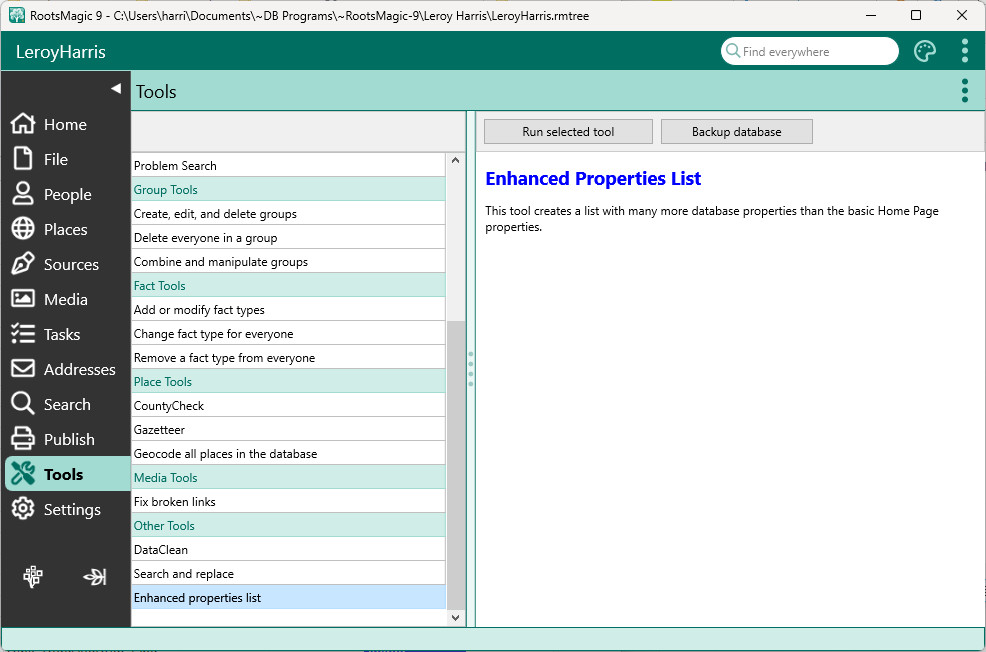Open the Sources pen icon
986x652 pixels.
[x=23, y=264]
